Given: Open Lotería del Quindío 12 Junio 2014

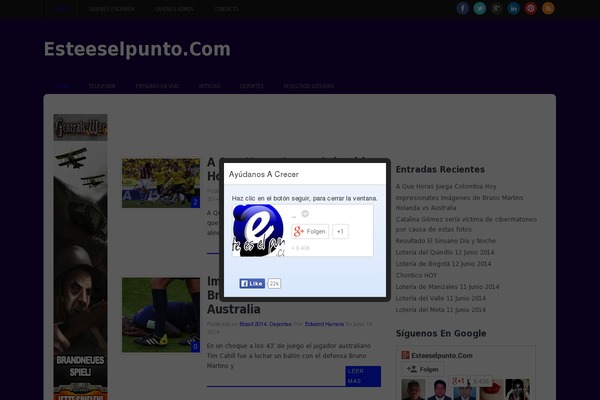Looking at the screenshot, I should 445,252.
